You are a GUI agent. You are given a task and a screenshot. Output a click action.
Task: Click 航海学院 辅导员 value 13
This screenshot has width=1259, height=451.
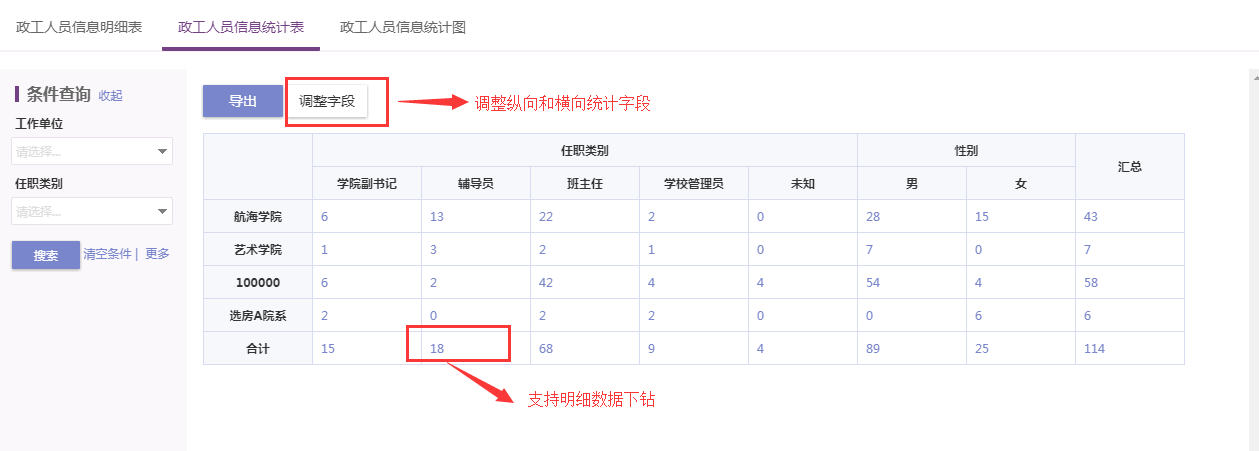(437, 217)
